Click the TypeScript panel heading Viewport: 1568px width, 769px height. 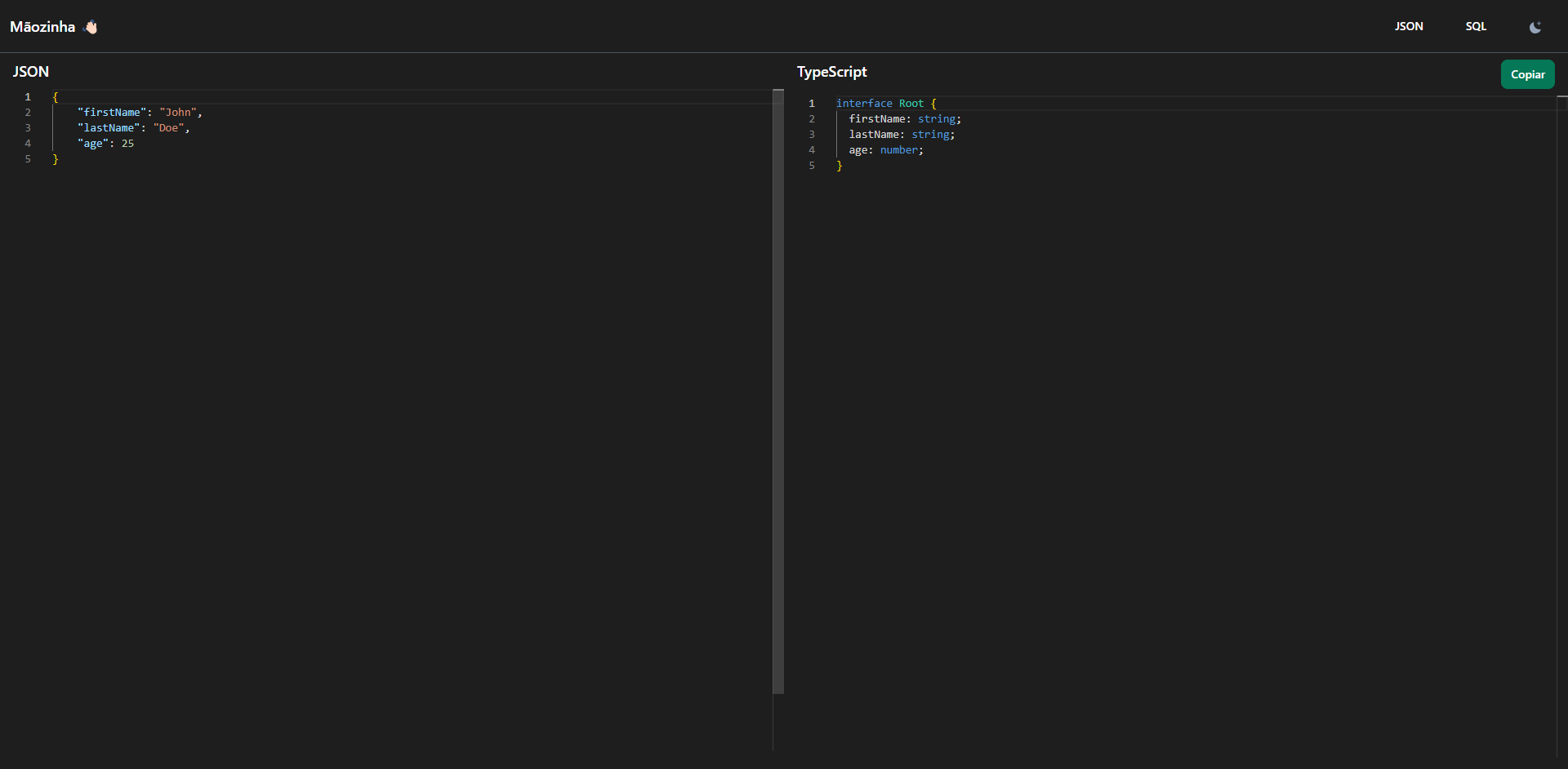(x=831, y=72)
